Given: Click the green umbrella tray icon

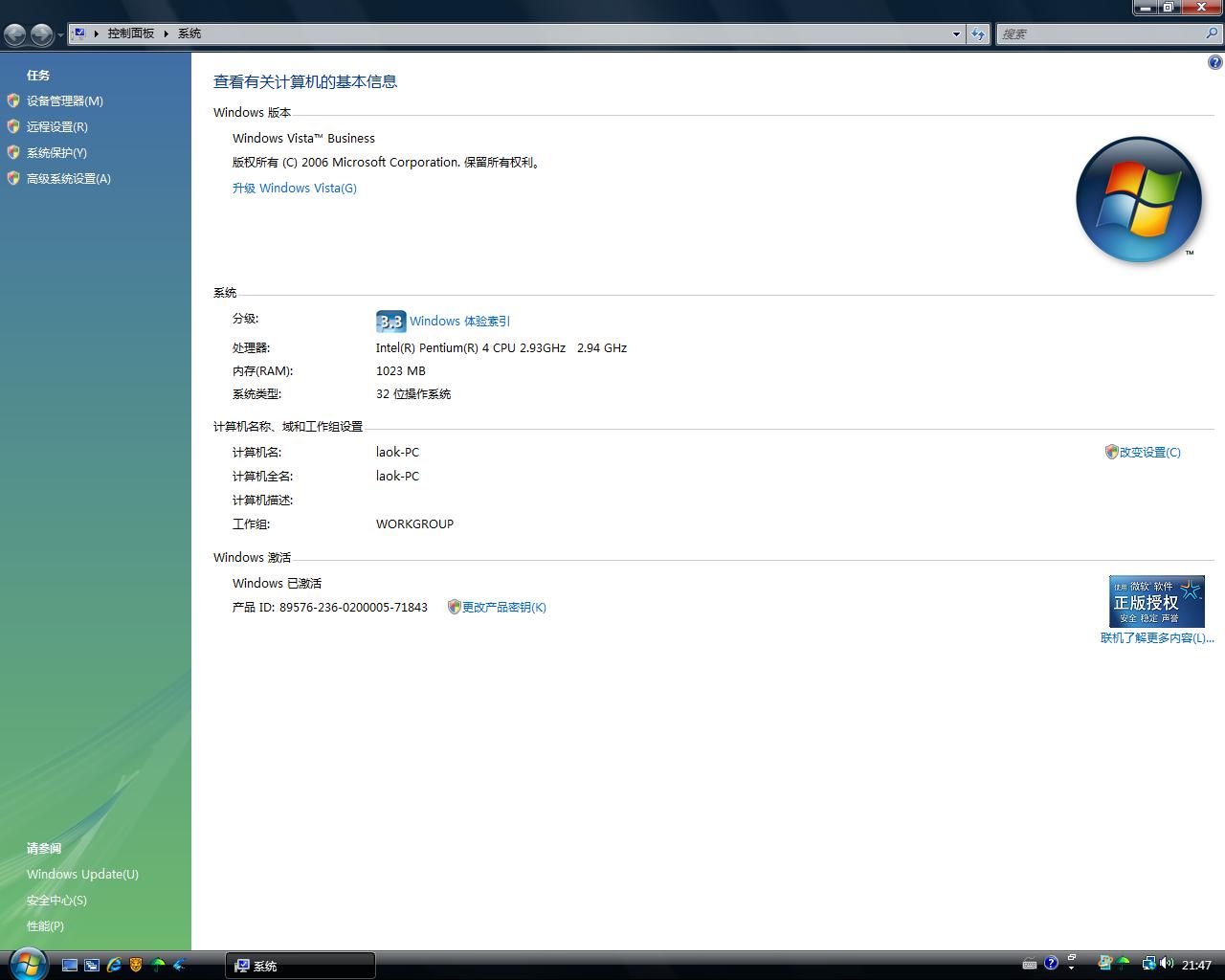Looking at the screenshot, I should 1125,964.
